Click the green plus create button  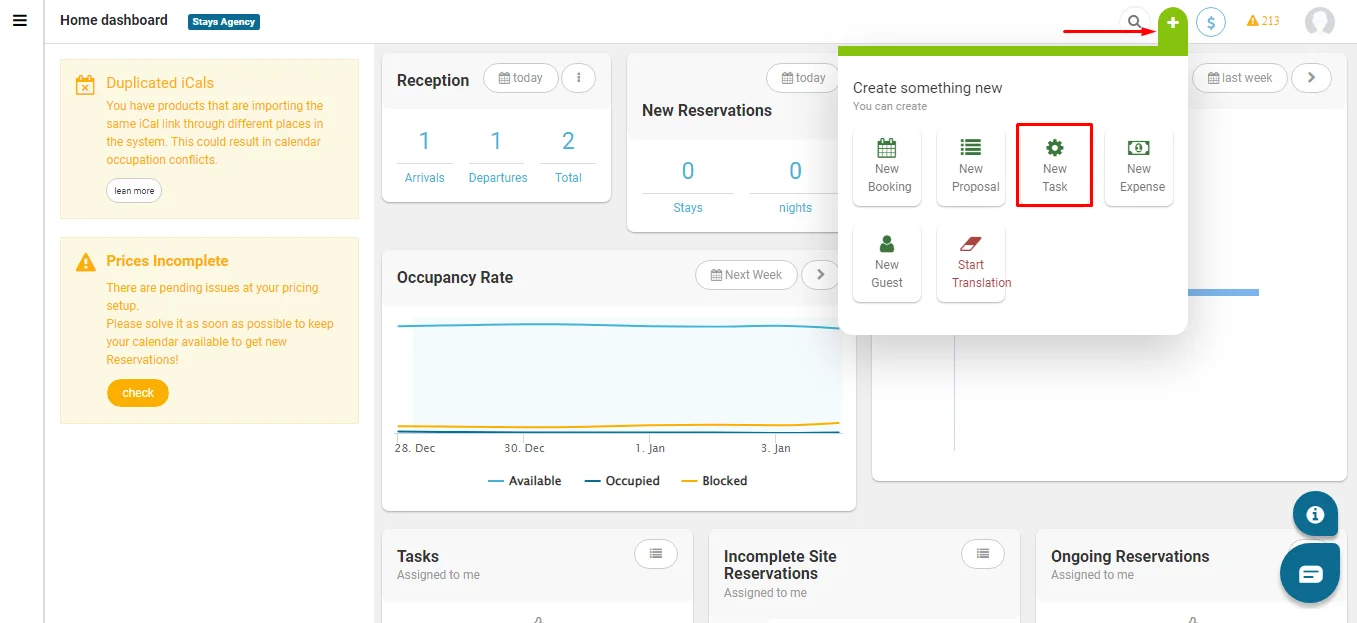click(x=1173, y=23)
